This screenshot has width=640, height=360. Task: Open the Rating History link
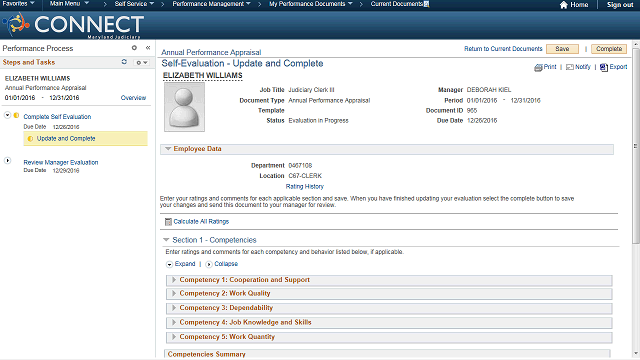pyautogui.click(x=304, y=187)
